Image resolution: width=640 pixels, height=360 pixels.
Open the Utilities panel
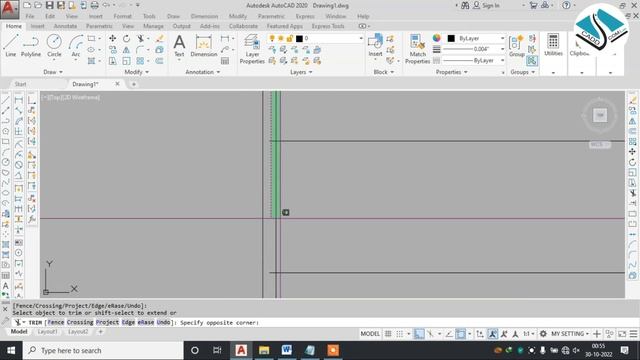click(x=553, y=45)
